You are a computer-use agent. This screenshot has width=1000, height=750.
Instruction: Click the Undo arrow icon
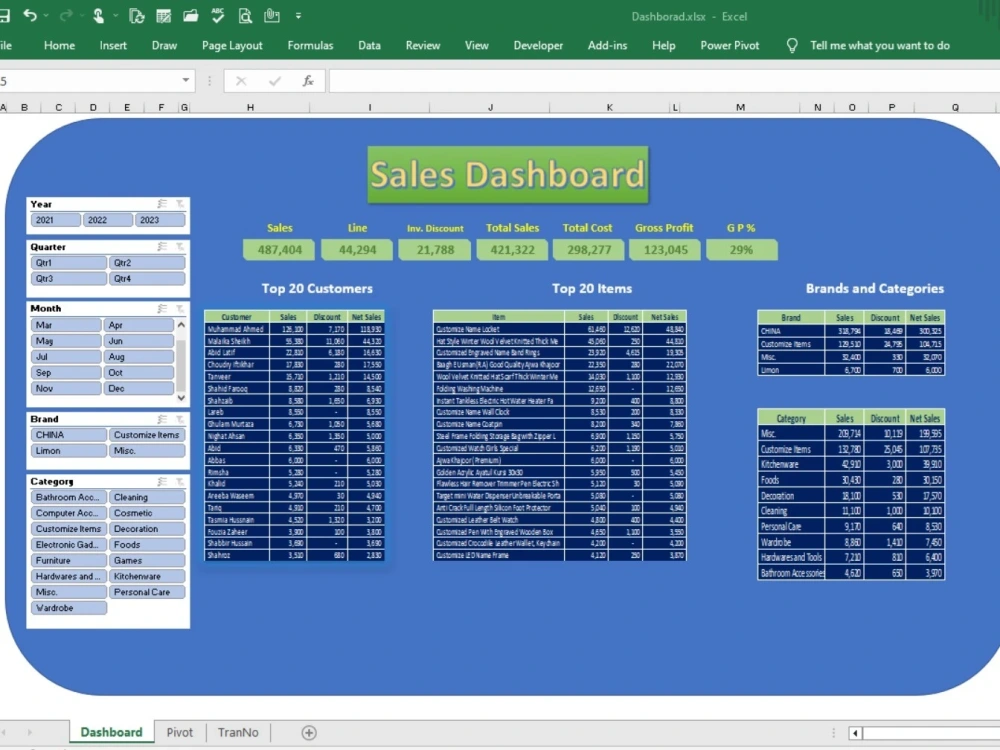pyautogui.click(x=29, y=15)
